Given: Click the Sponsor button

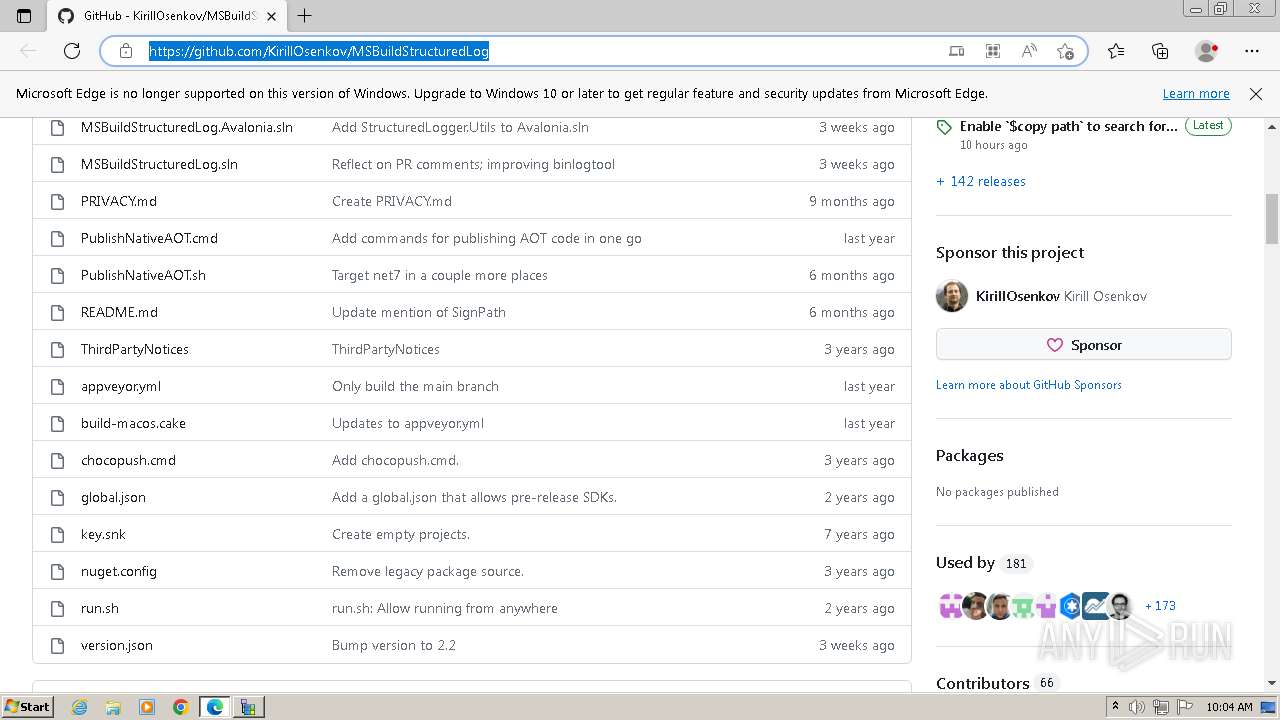Looking at the screenshot, I should [x=1084, y=344].
